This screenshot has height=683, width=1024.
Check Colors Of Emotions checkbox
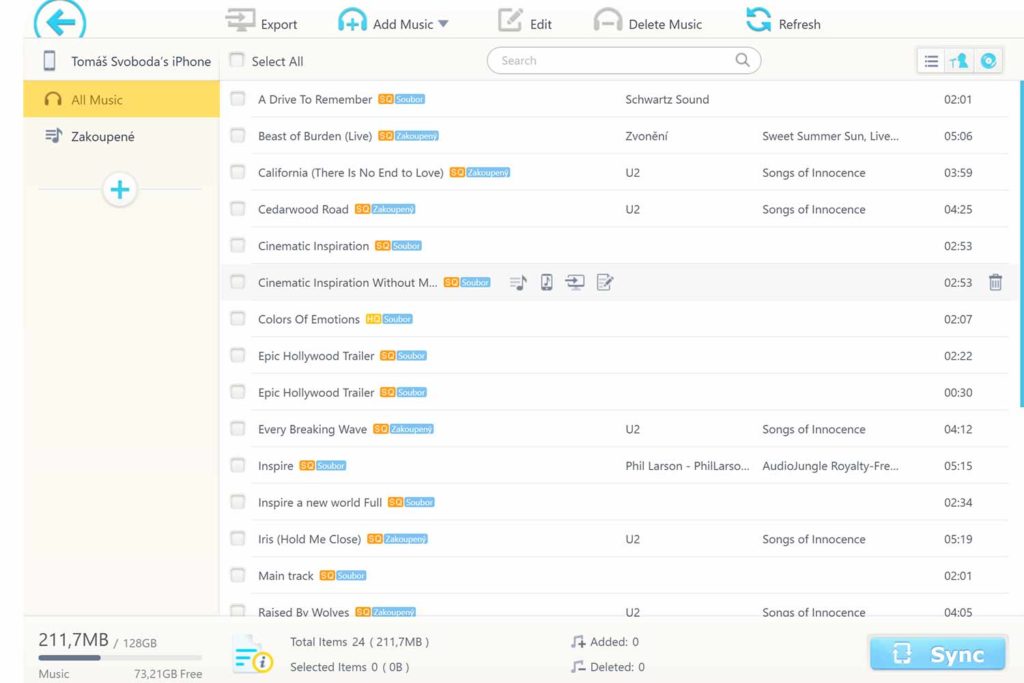238,319
